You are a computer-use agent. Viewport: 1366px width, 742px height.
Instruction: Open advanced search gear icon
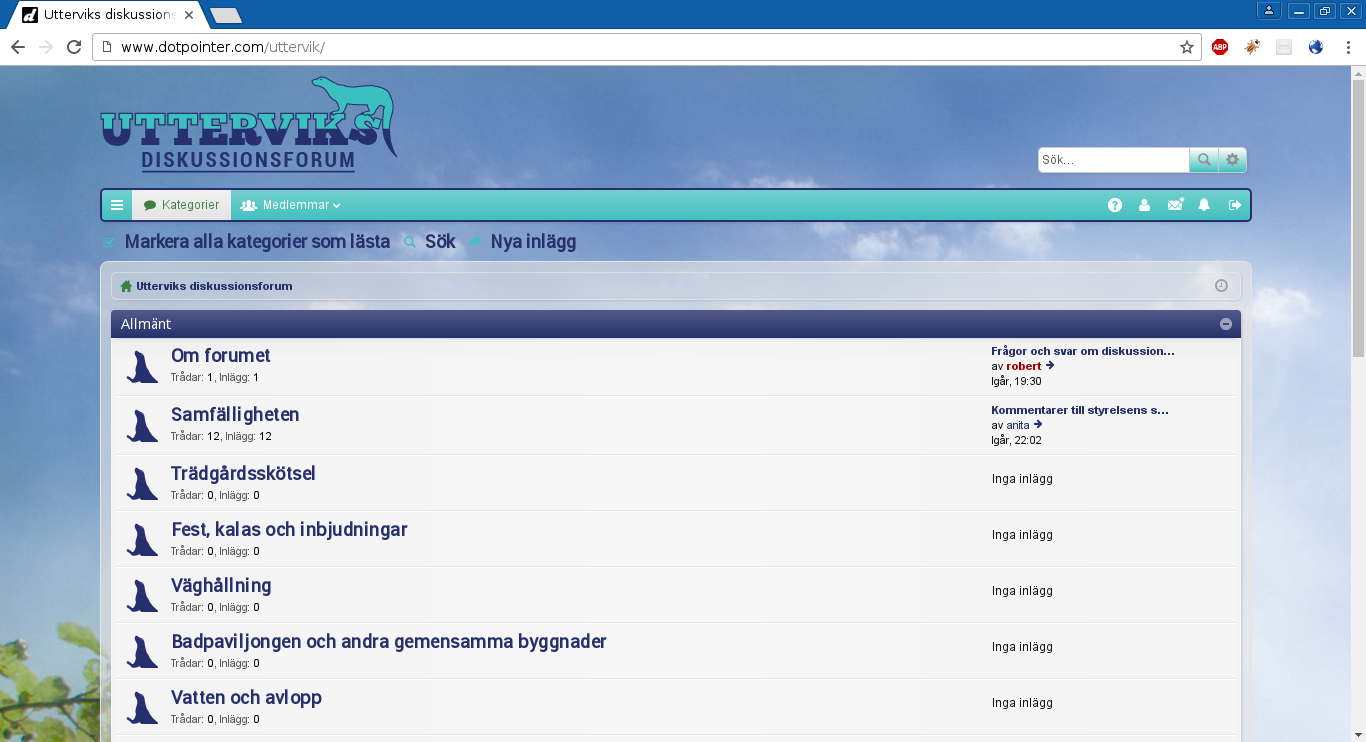pos(1232,160)
